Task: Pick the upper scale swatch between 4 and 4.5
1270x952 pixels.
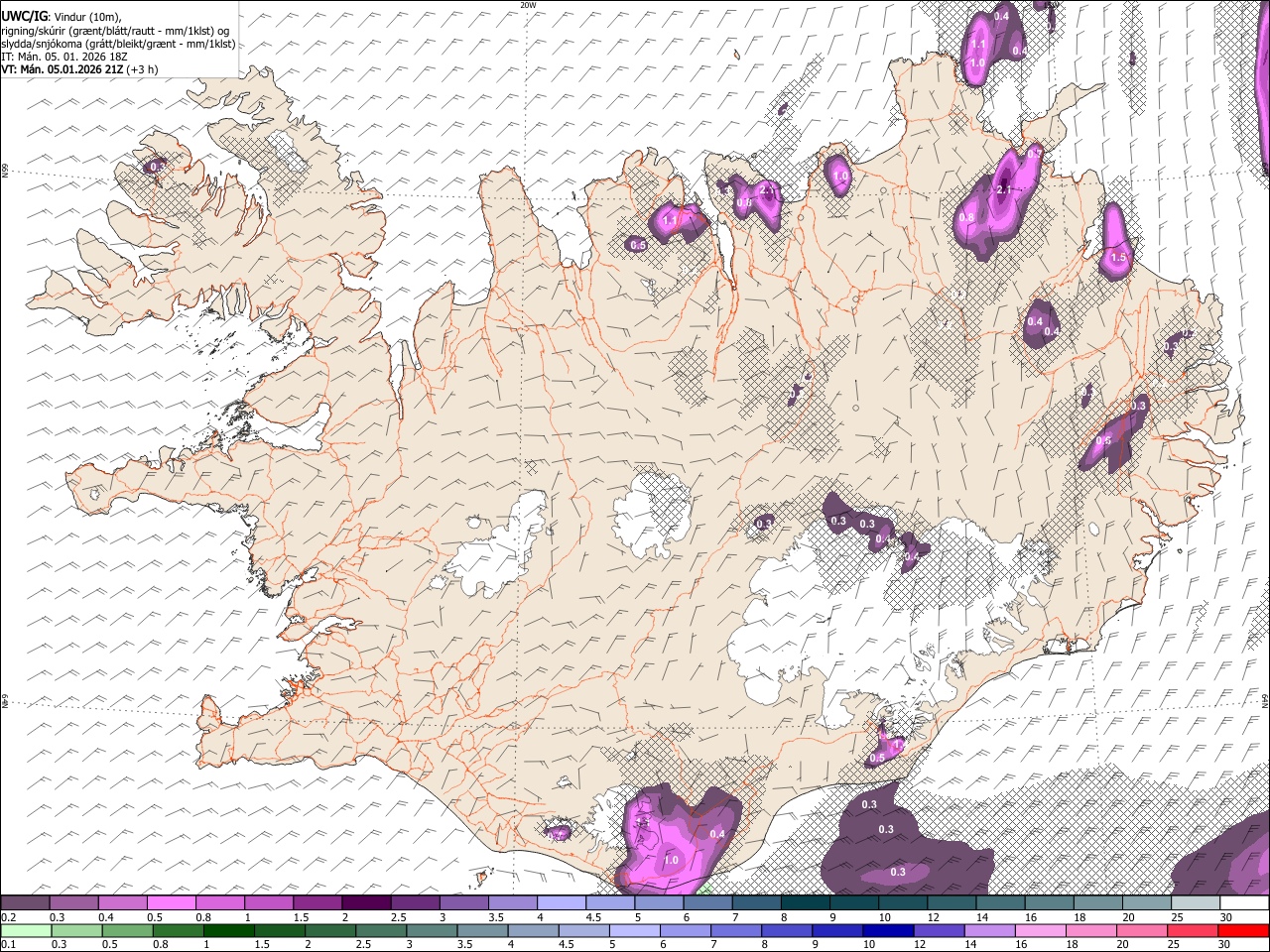Action: click(562, 903)
